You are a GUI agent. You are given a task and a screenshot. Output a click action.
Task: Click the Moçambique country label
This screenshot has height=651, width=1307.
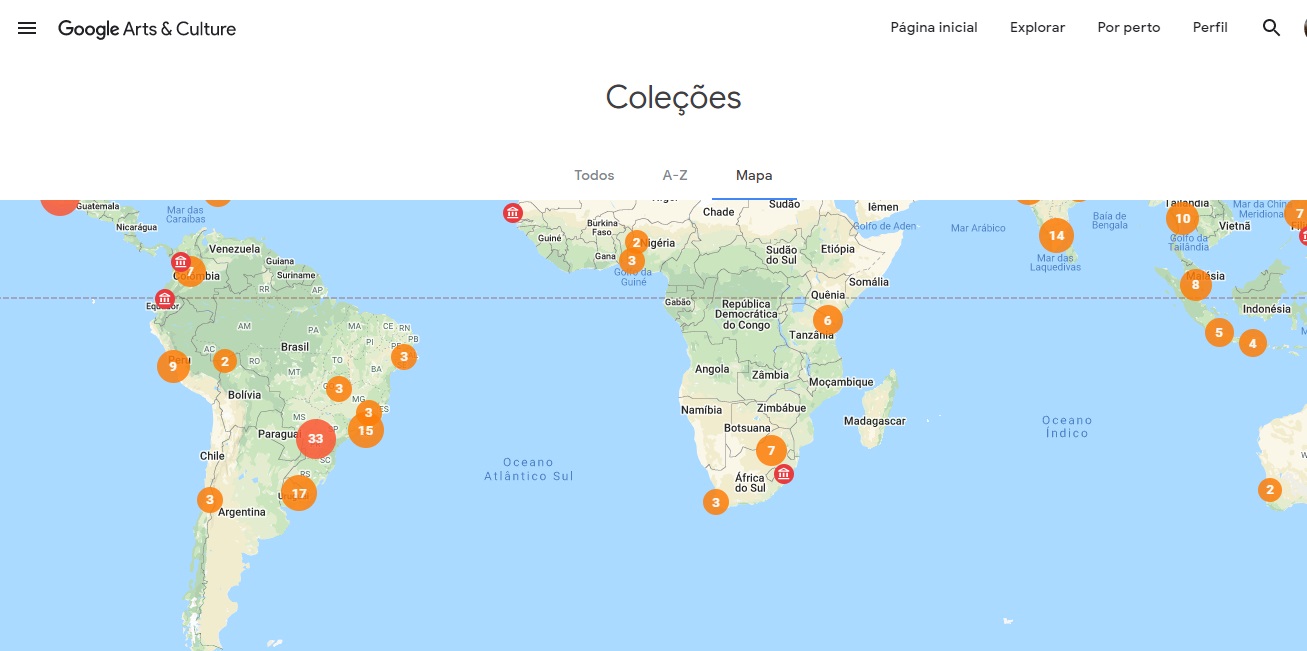(841, 382)
